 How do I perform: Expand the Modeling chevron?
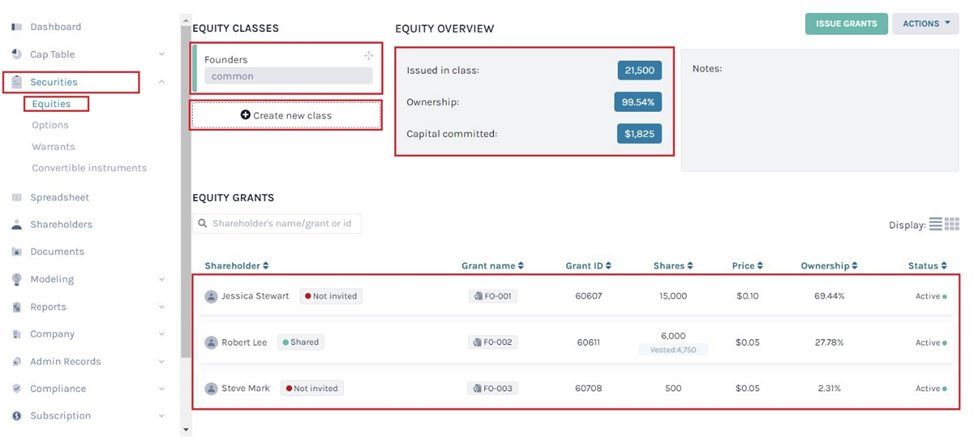point(162,280)
